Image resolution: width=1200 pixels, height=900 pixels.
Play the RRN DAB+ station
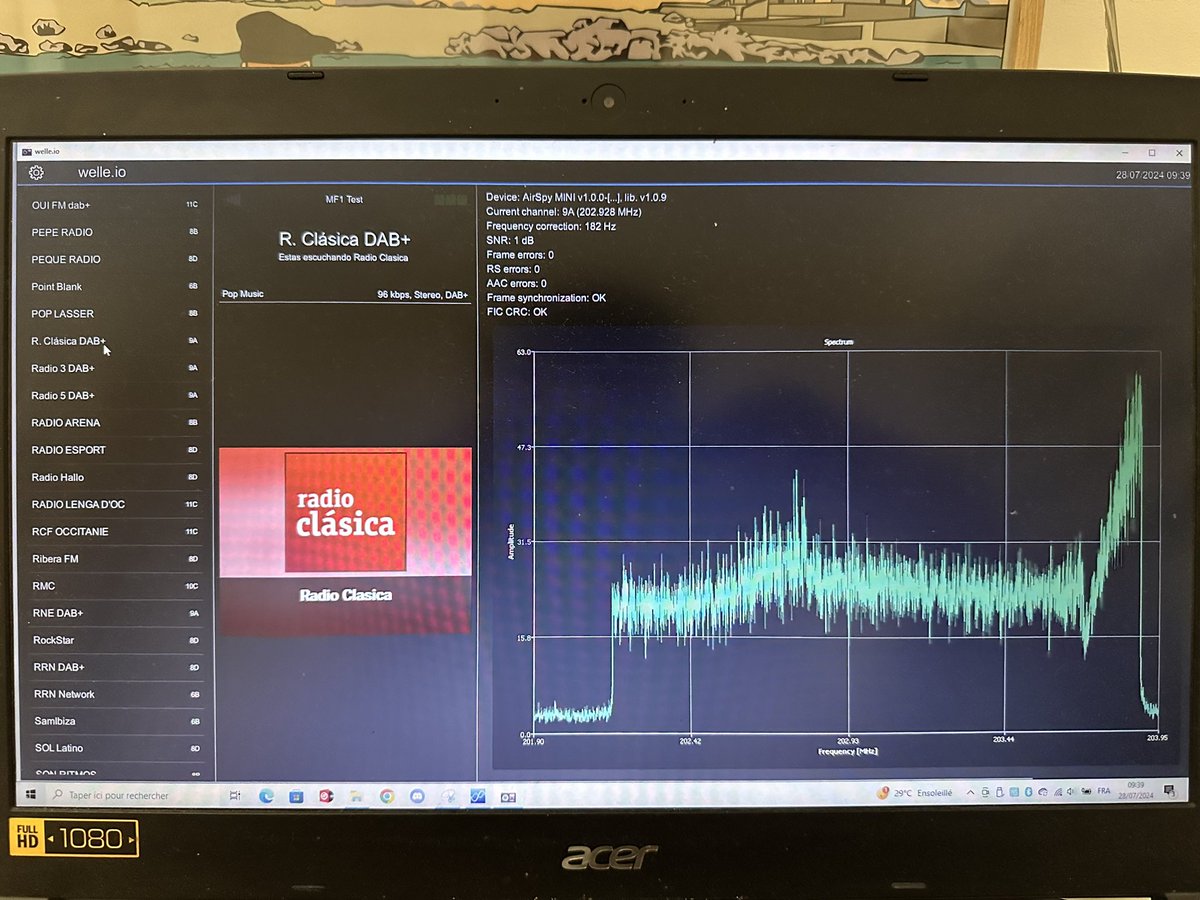116,667
